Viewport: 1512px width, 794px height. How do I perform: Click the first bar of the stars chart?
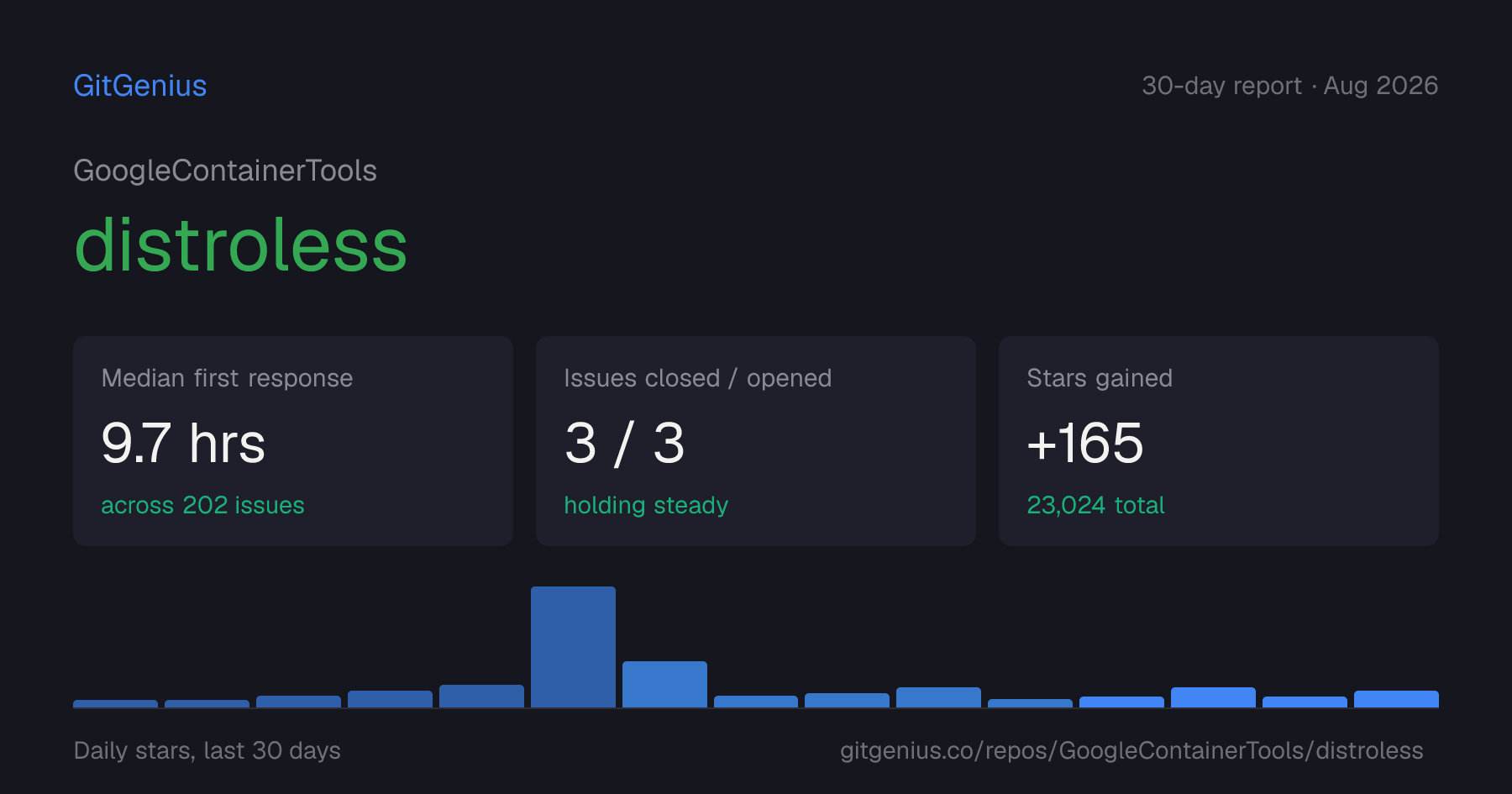point(115,703)
